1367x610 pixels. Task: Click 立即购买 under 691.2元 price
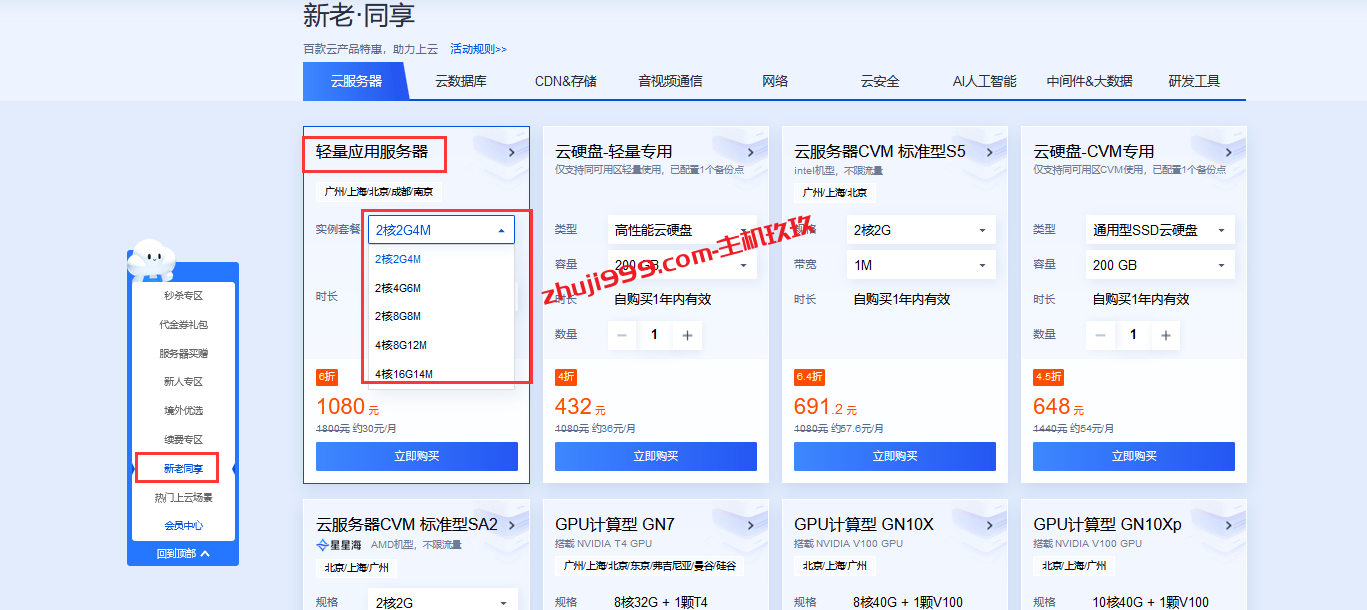click(895, 456)
